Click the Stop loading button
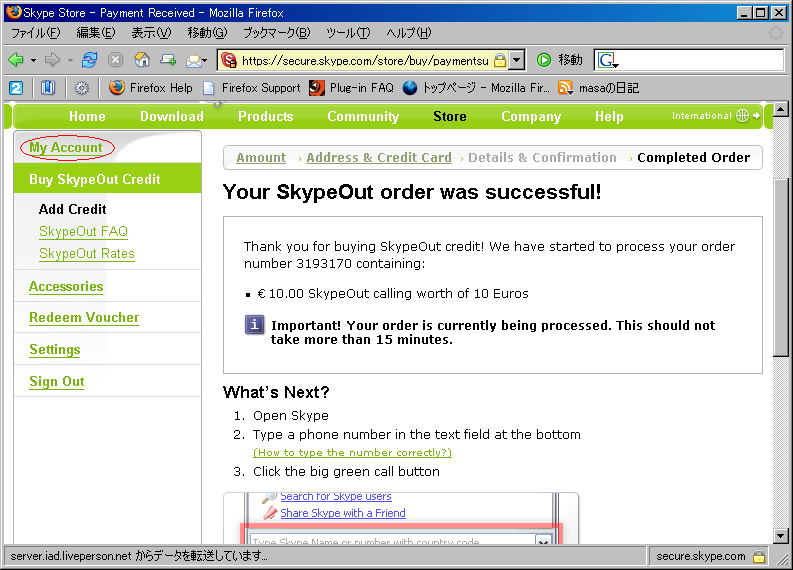This screenshot has width=793, height=570. 116,60
